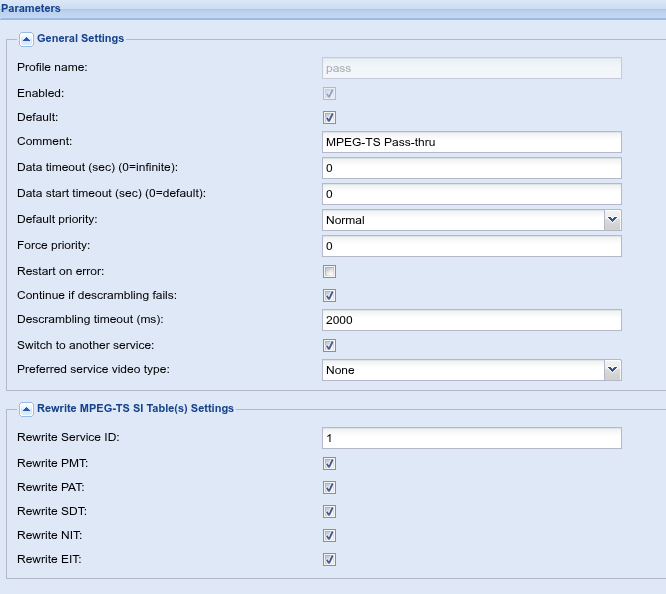
Task: Select the Data start timeout field
Action: click(x=472, y=194)
